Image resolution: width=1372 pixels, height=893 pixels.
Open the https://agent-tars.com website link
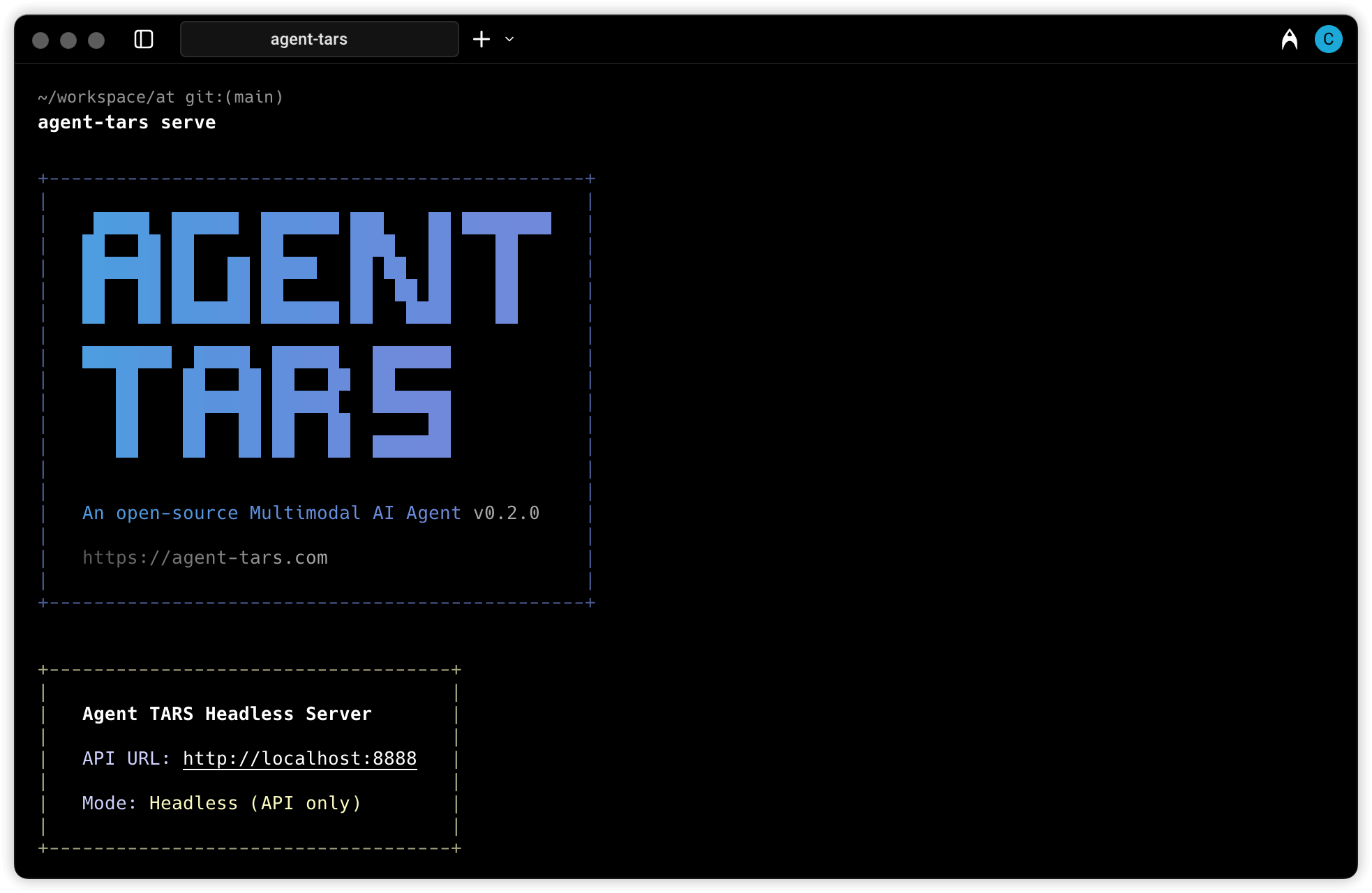(204, 557)
